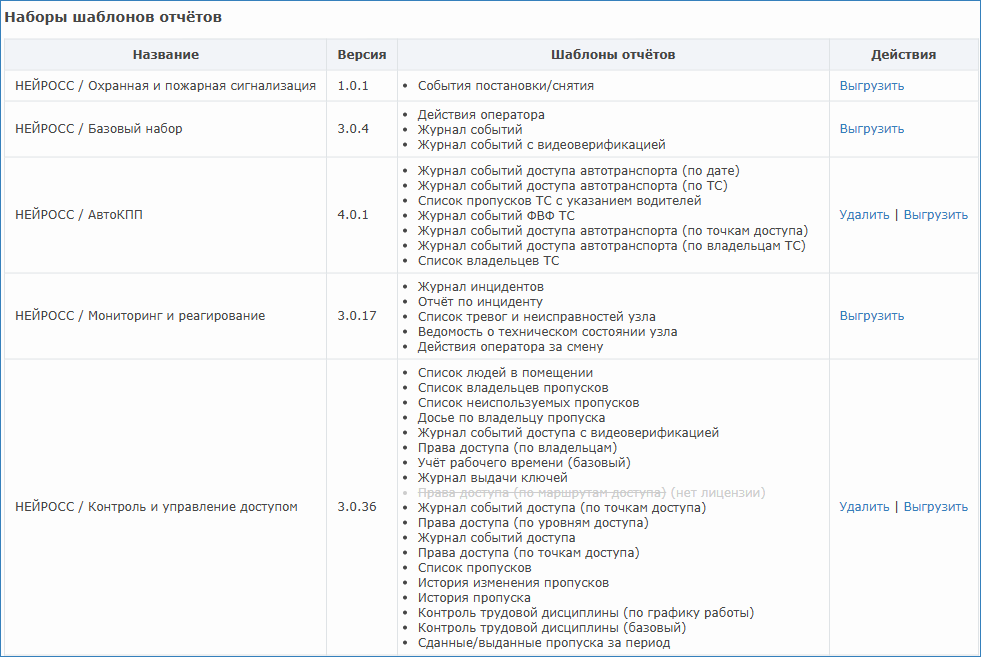Viewport: 981px width, 657px height.
Task: Click template Журнал событий ФВФ ТС
Action: tap(496, 216)
